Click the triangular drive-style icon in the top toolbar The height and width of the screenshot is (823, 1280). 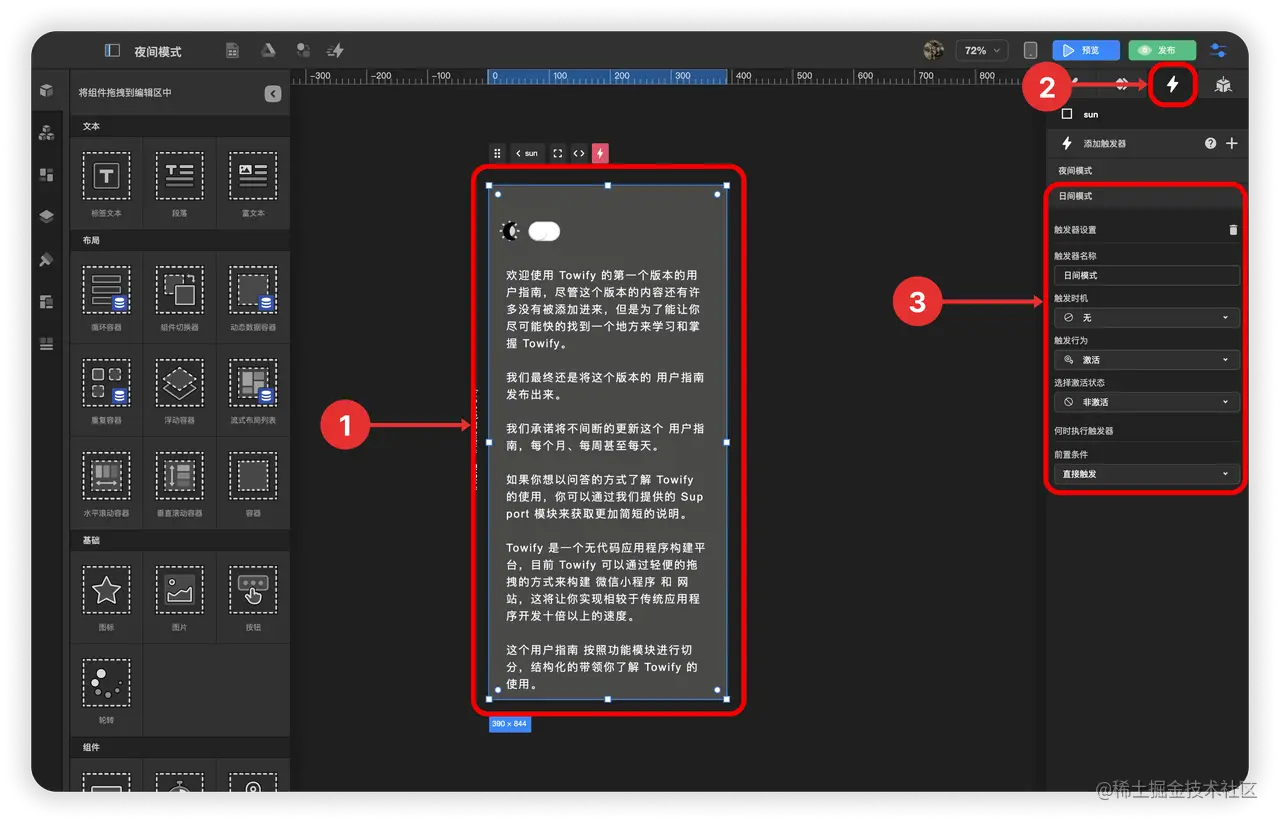[268, 50]
